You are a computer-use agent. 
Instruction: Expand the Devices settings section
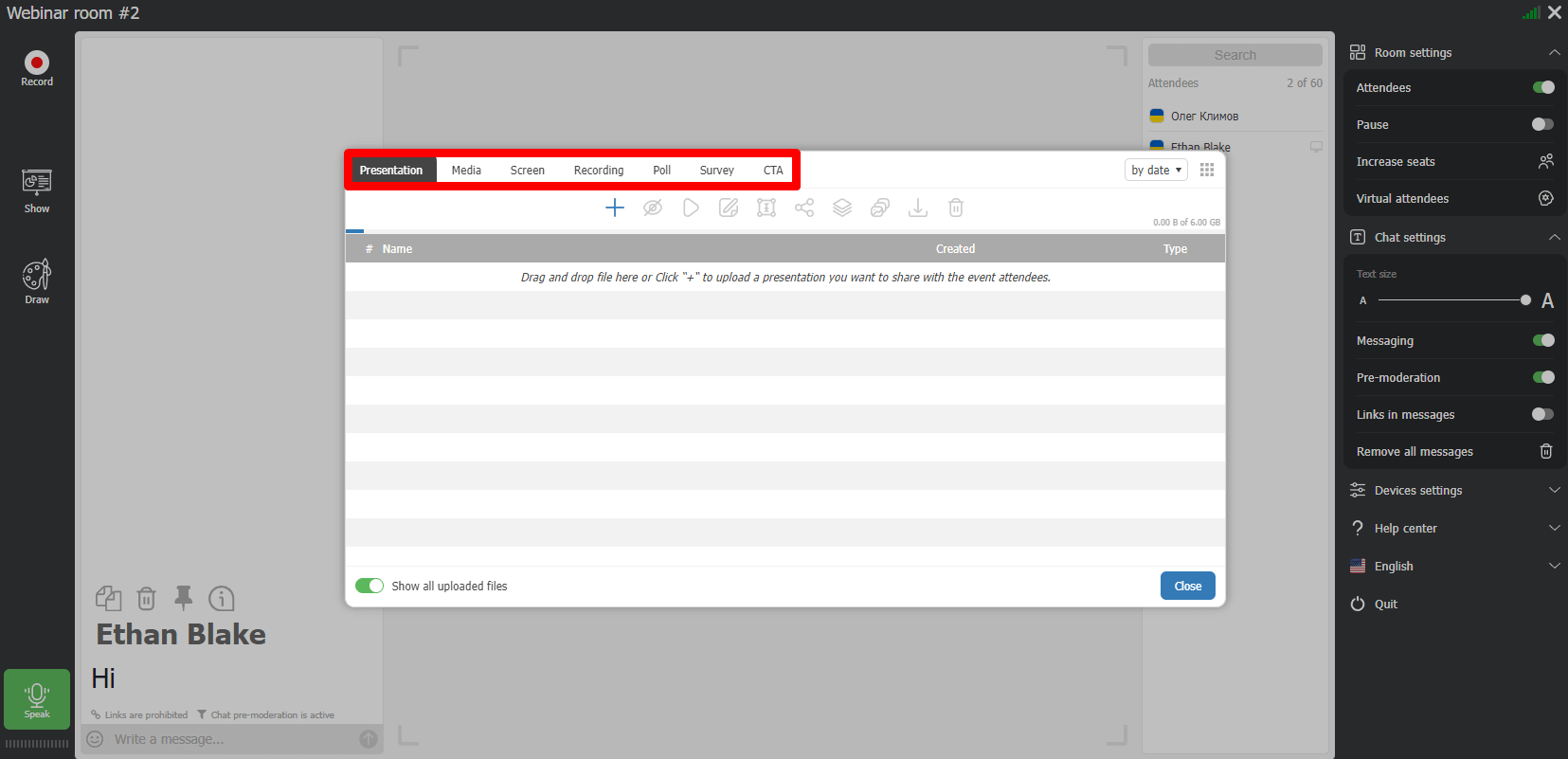(x=1453, y=490)
